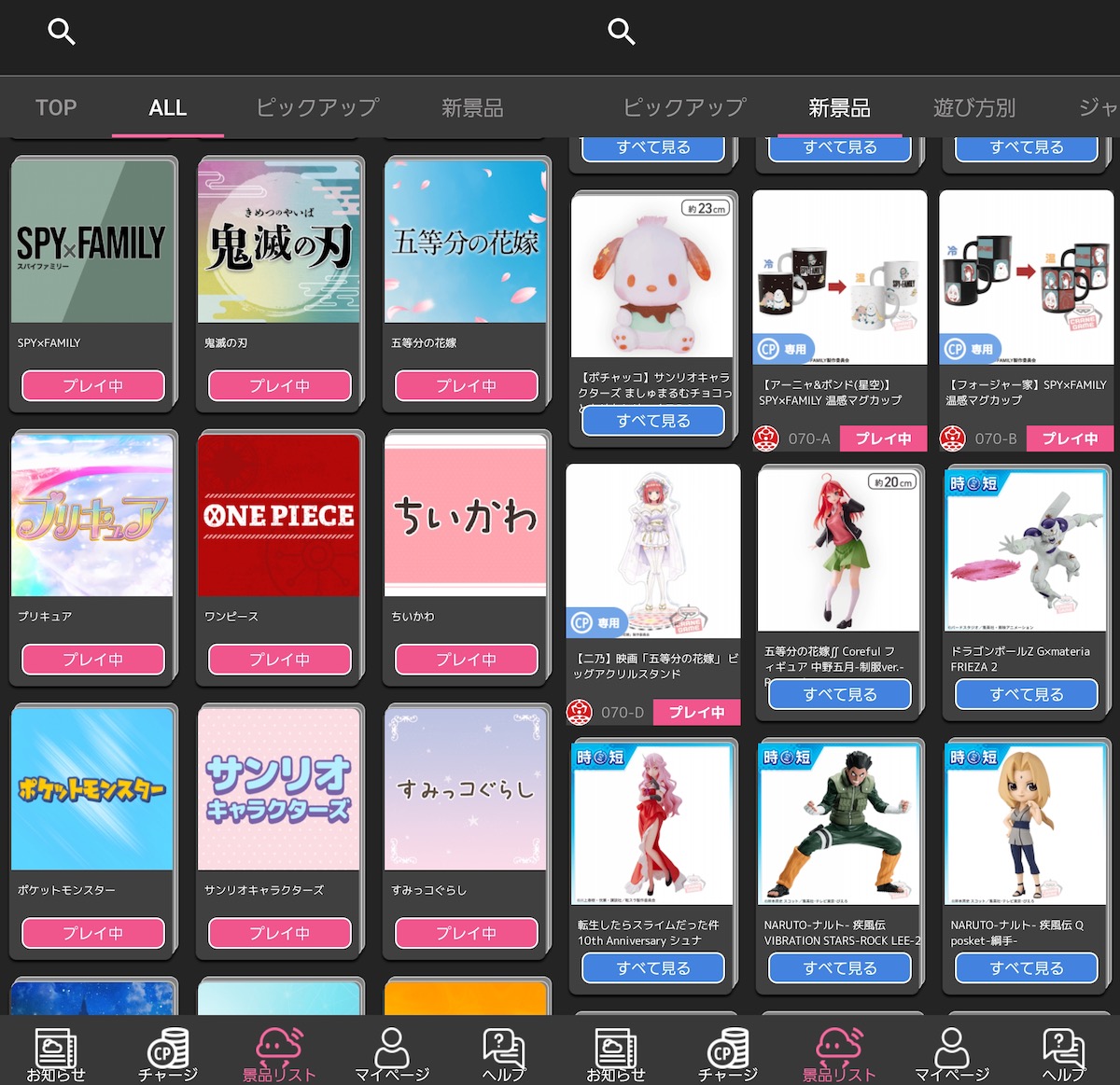
Task: Switch to the 遊び方別 tab
Action: pos(974,108)
